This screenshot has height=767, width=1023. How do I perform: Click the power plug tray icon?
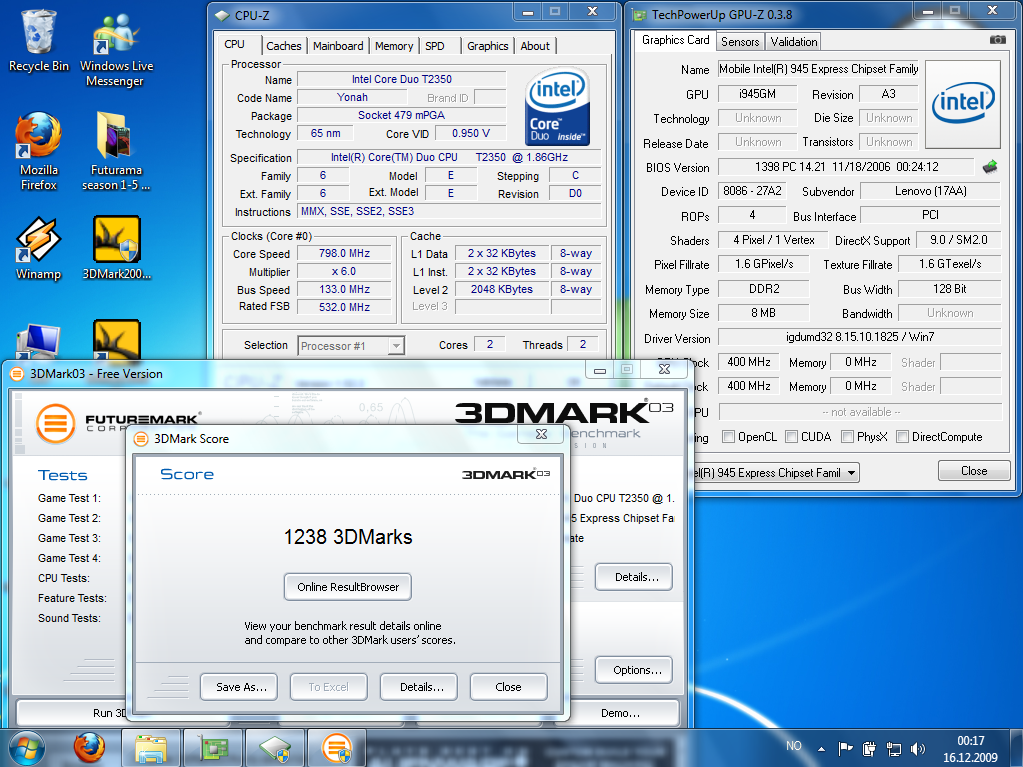(x=869, y=748)
